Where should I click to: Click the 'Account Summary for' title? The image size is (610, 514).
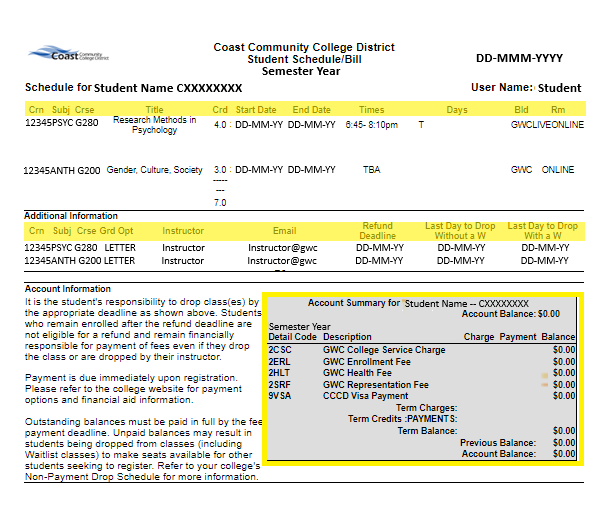coord(354,303)
